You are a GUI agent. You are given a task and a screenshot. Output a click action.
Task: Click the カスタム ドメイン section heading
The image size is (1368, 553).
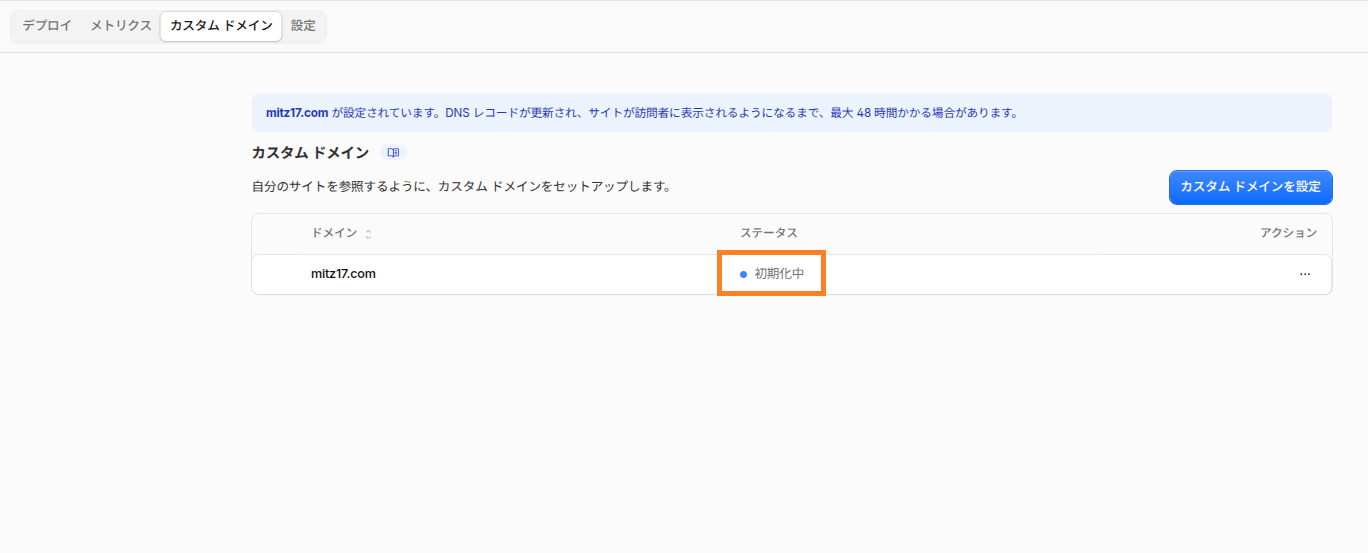coord(310,153)
